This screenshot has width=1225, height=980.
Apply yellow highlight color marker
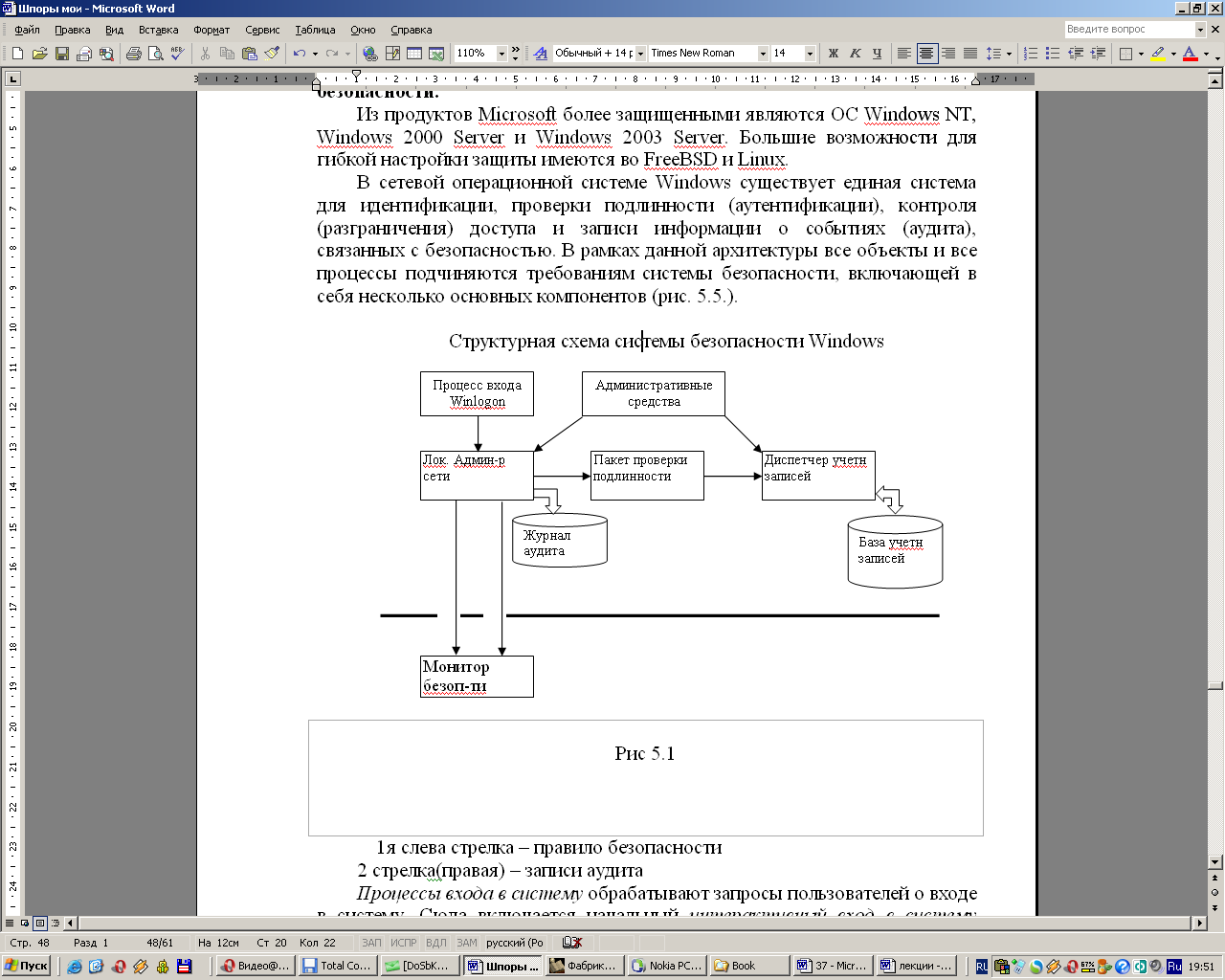click(1157, 54)
